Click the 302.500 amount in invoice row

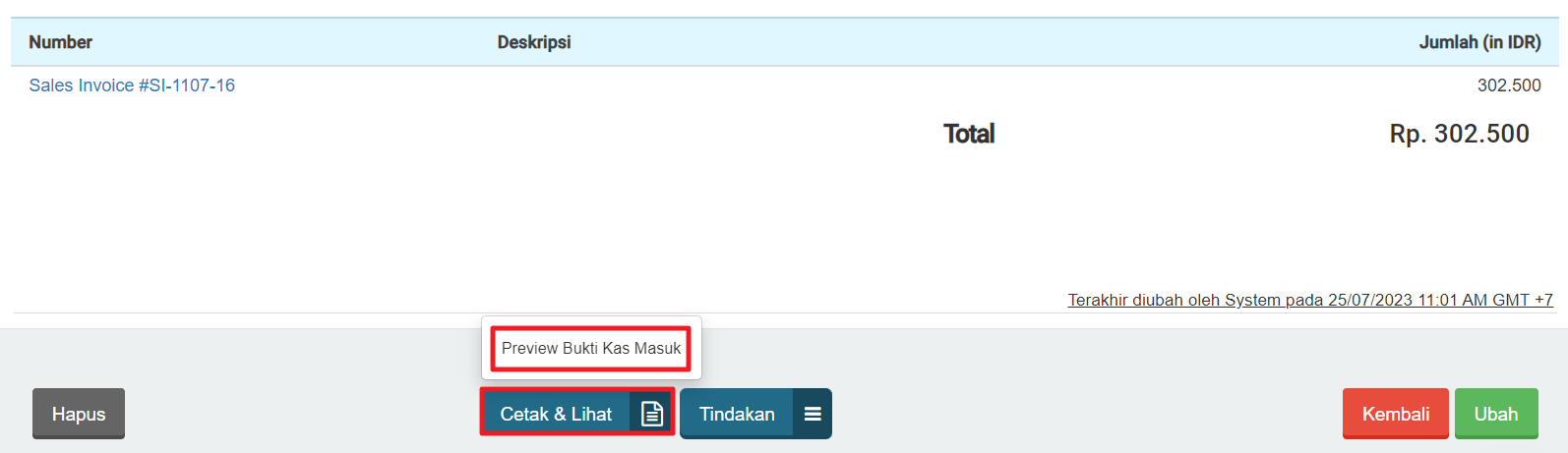[1508, 85]
